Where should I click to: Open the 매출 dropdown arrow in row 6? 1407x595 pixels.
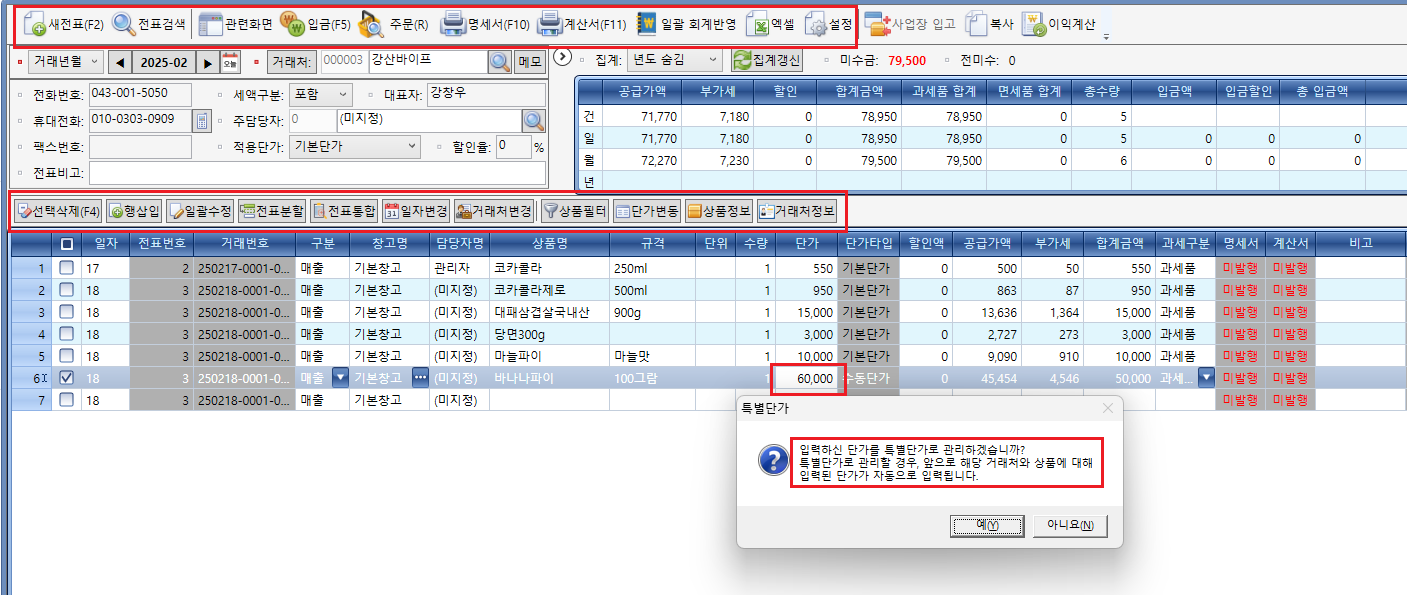pos(339,378)
